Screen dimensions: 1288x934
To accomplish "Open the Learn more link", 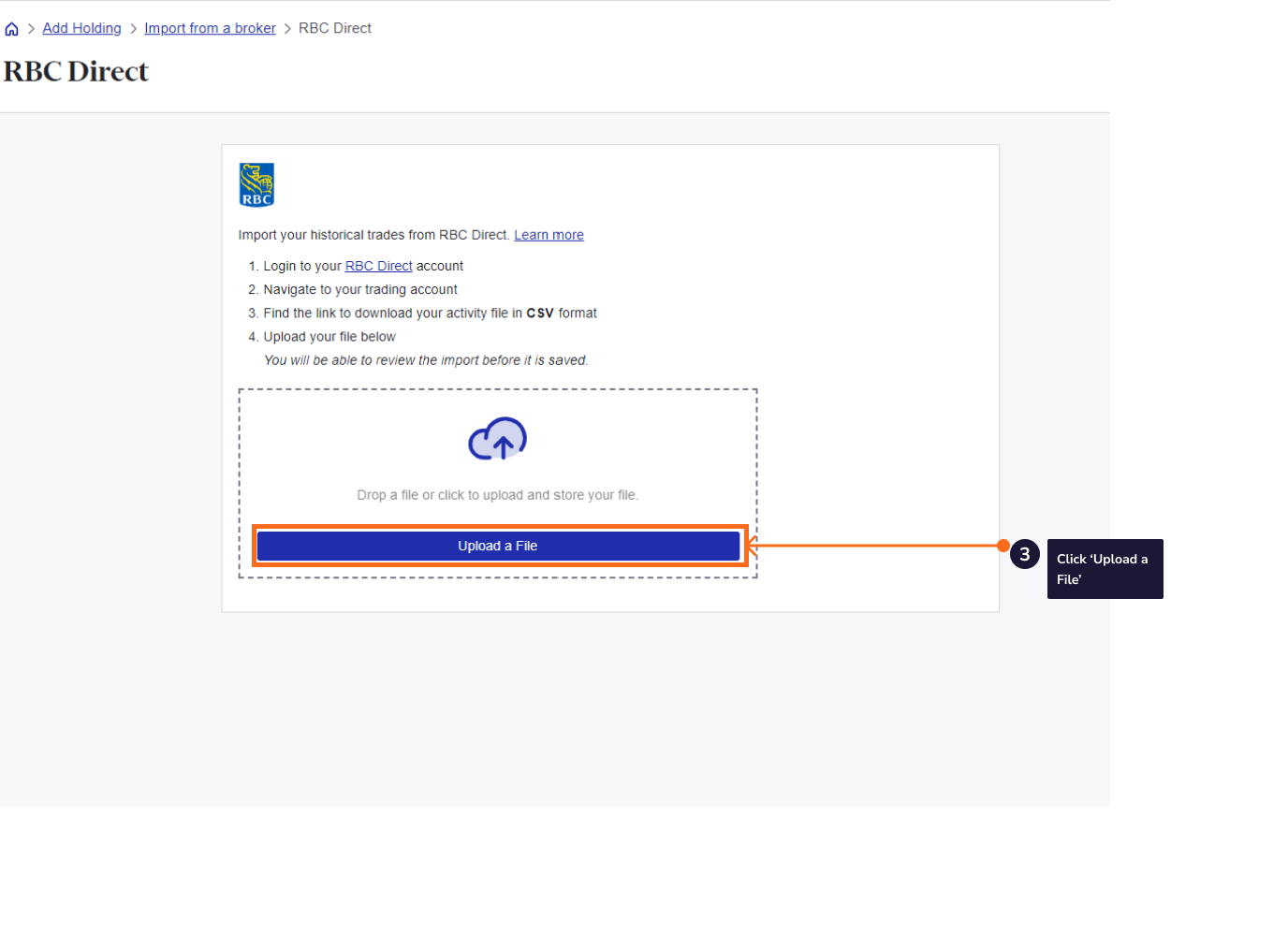I will point(549,235).
